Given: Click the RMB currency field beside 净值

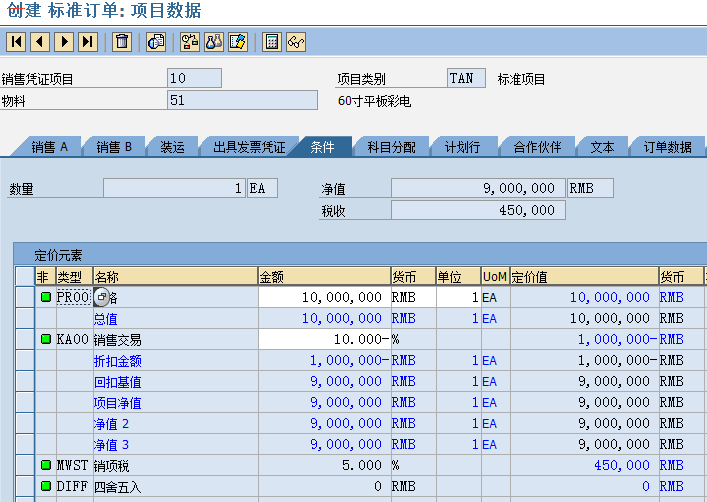Looking at the screenshot, I should (590, 188).
